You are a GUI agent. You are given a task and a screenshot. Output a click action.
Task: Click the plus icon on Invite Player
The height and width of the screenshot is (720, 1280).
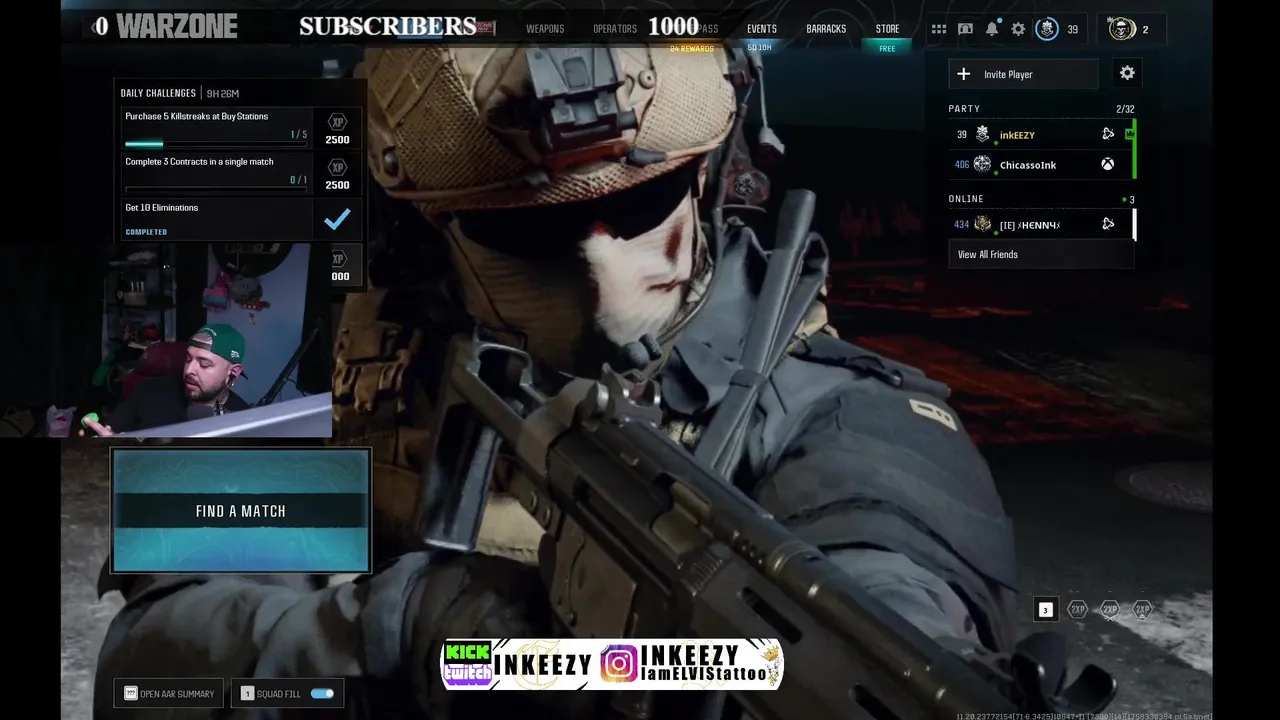pos(964,74)
